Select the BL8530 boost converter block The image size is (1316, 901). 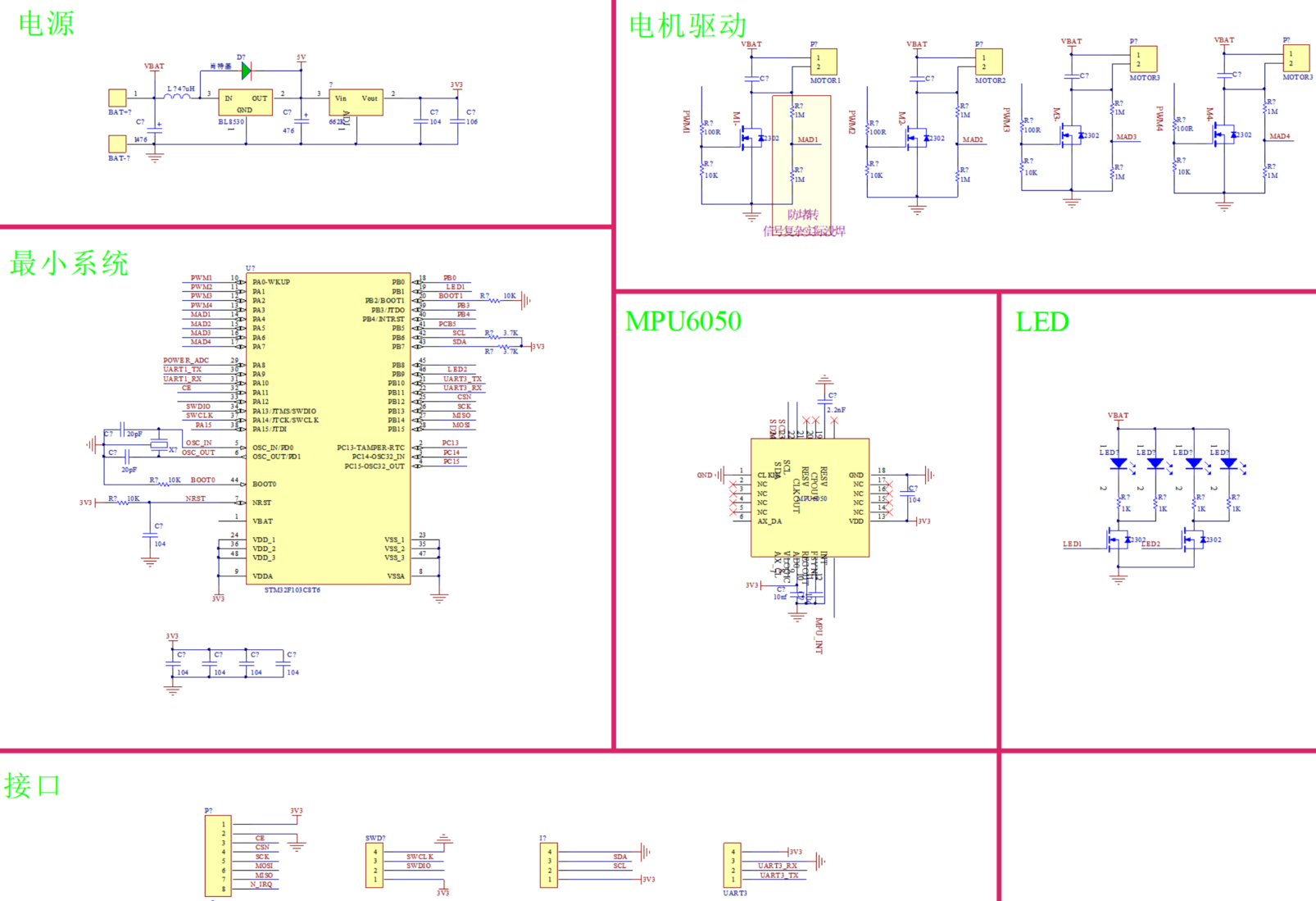(x=245, y=103)
